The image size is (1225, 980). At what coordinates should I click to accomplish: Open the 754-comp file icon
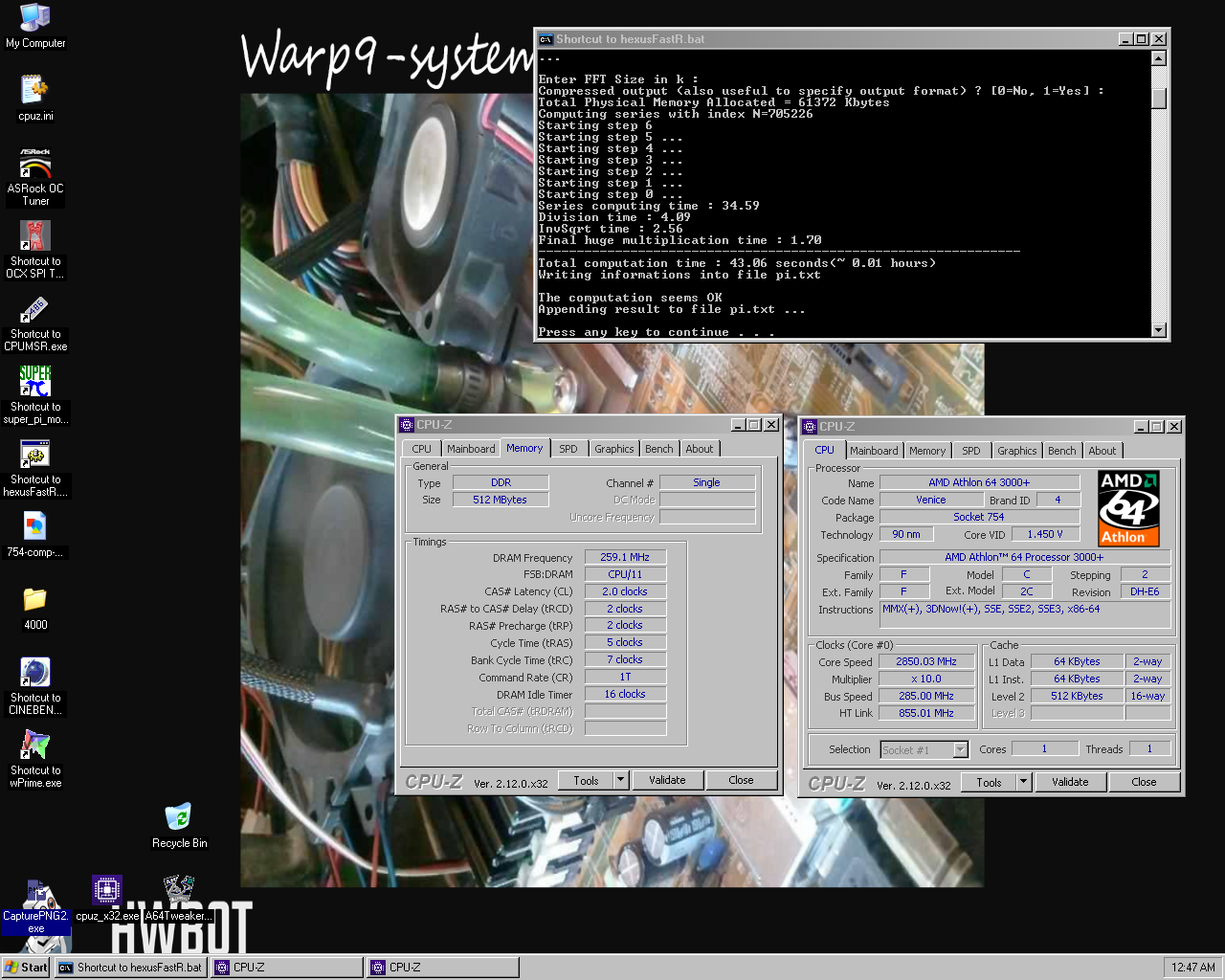point(35,527)
